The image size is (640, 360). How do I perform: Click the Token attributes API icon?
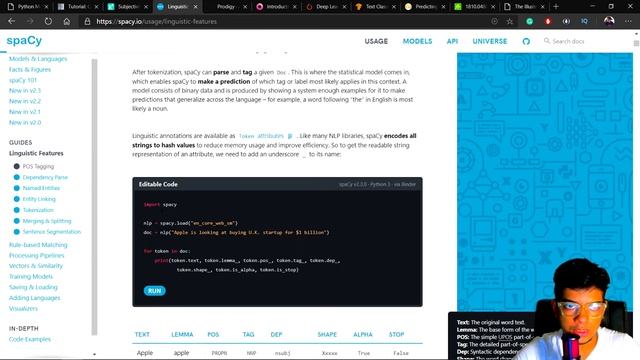coord(290,136)
